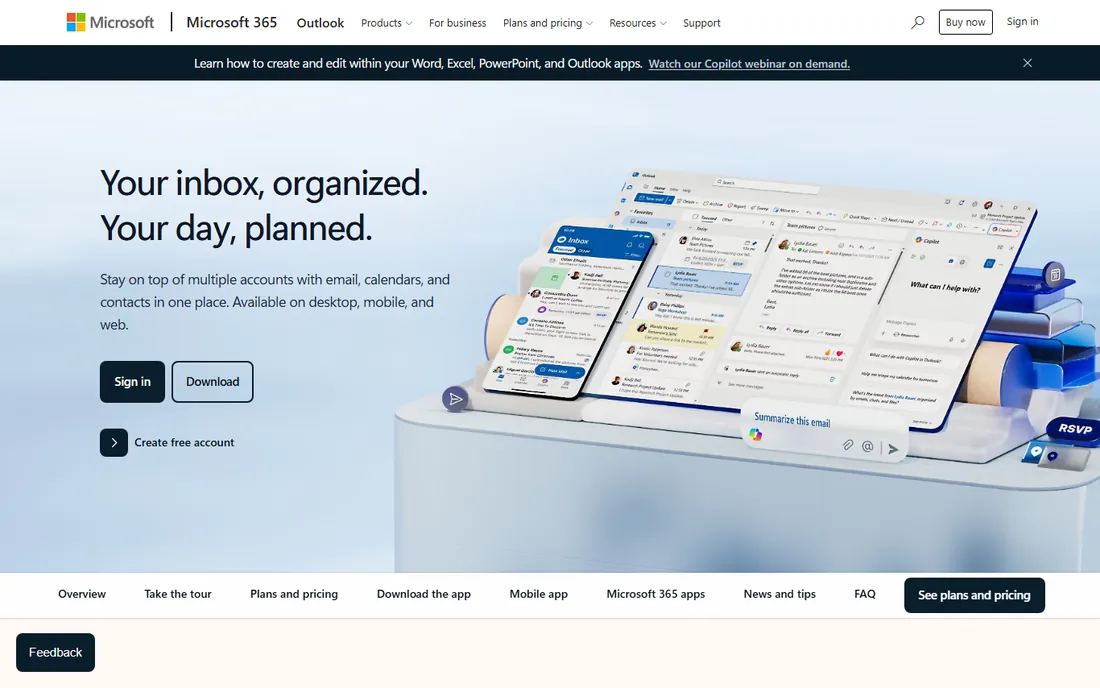Expand the Plans and pricing menu

pos(548,23)
